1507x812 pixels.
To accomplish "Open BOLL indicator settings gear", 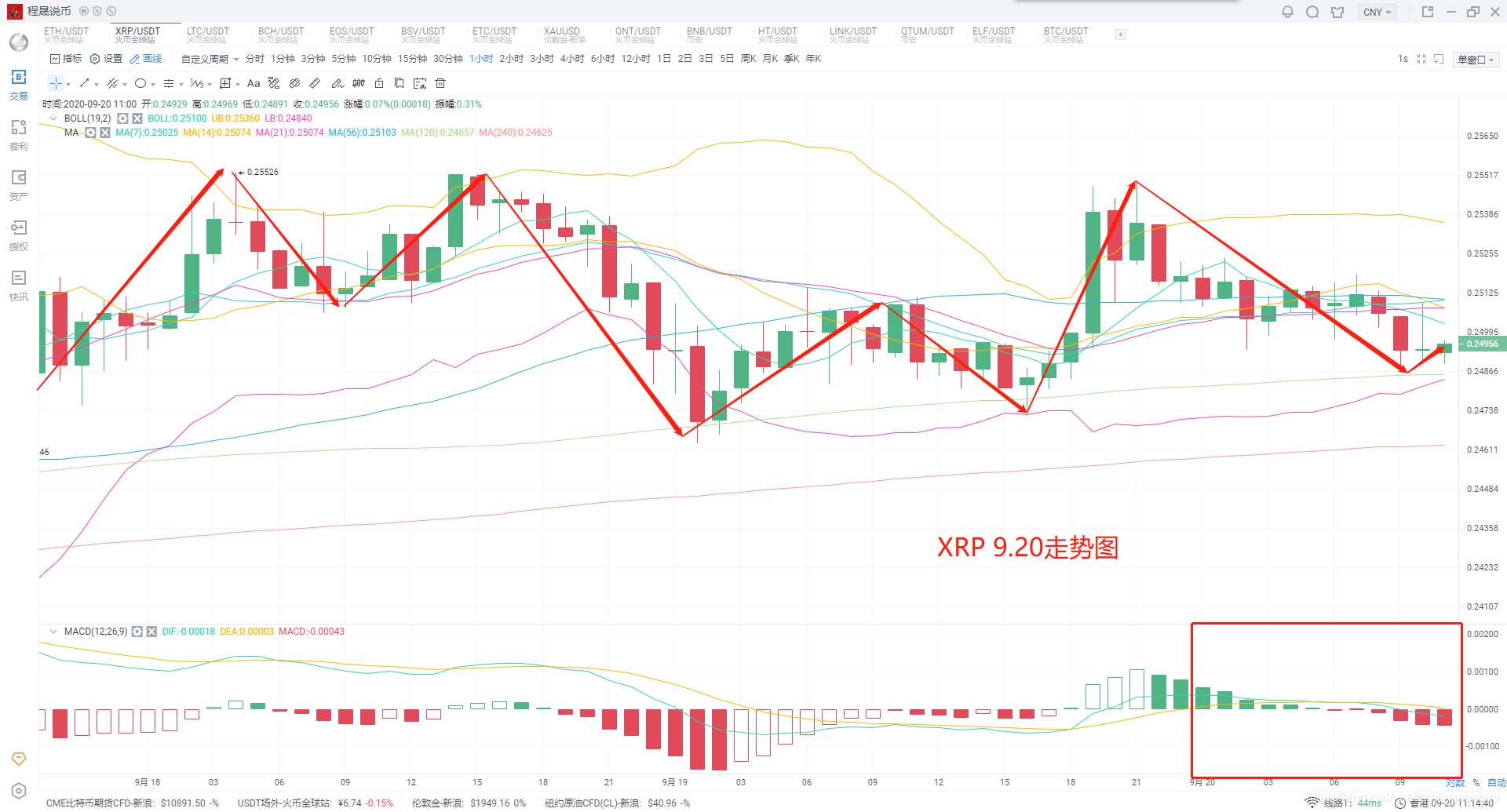I will [x=122, y=118].
